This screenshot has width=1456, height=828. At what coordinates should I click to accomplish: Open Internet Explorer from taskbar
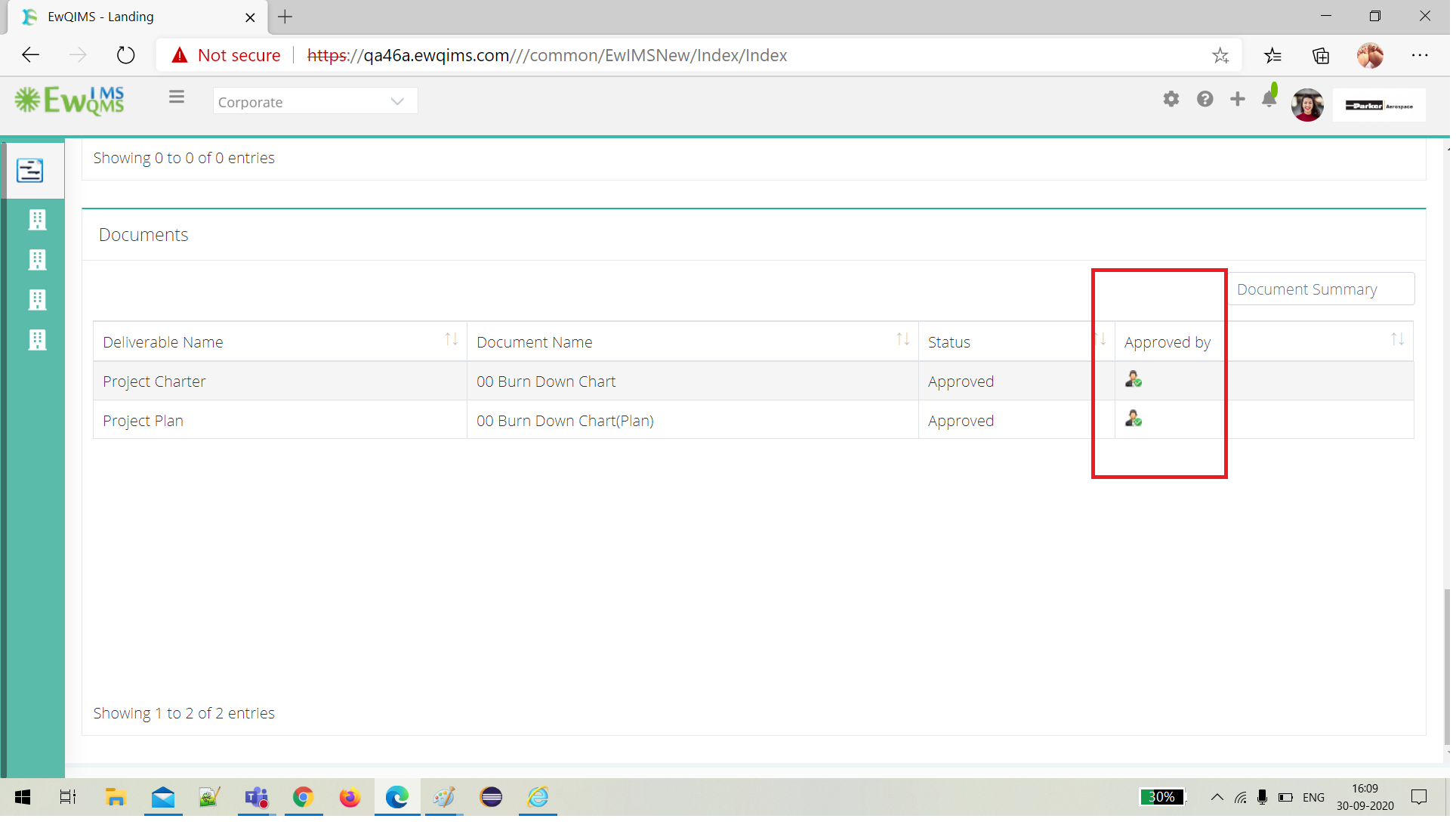[538, 797]
